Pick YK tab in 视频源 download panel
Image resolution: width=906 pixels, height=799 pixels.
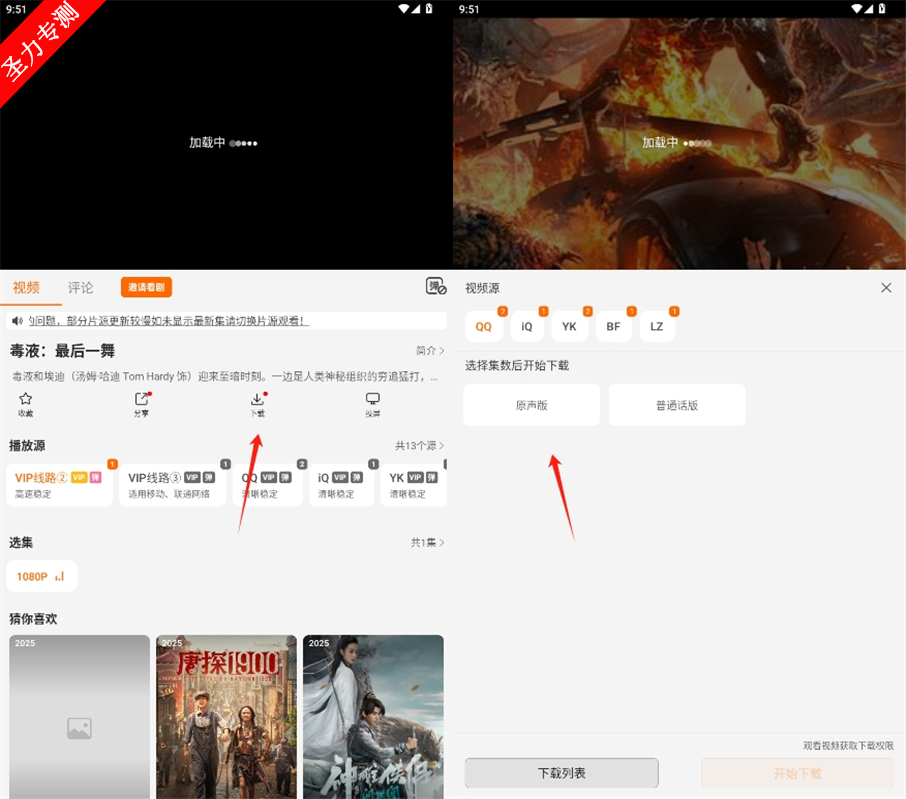(x=569, y=326)
